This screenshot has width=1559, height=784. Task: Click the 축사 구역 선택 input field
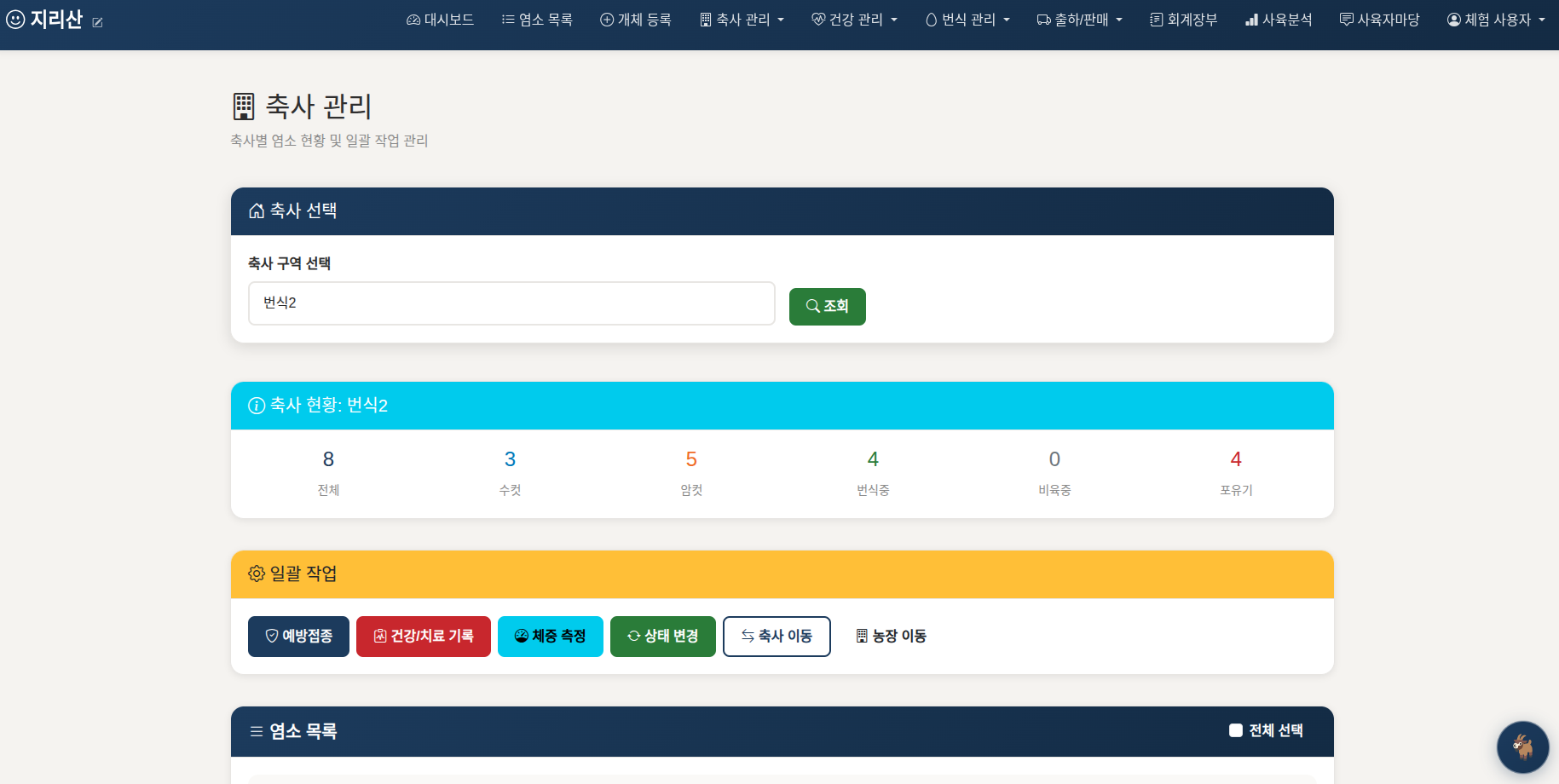point(511,303)
